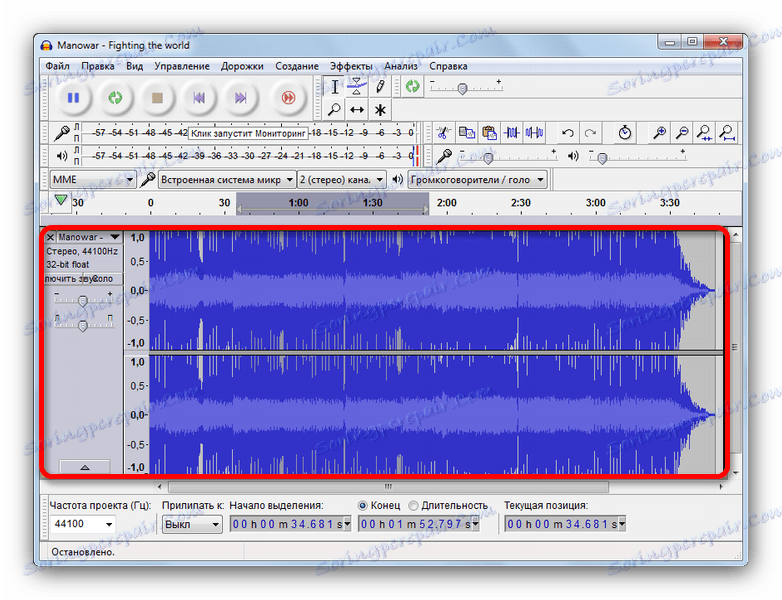Close the Manowar track with X

click(x=50, y=237)
